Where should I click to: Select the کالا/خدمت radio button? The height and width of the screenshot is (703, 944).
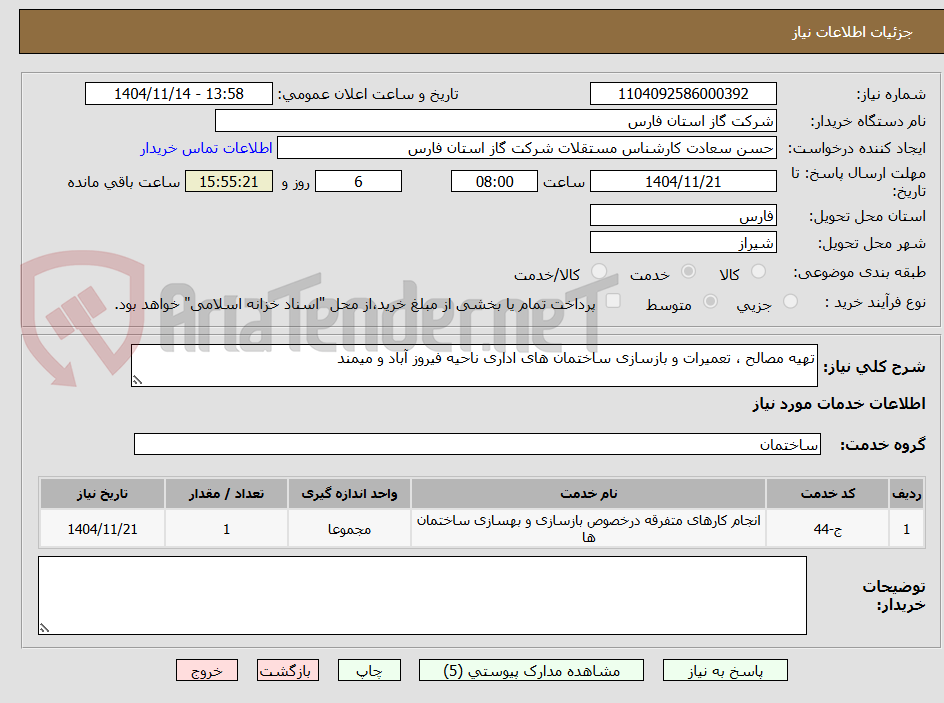(599, 272)
